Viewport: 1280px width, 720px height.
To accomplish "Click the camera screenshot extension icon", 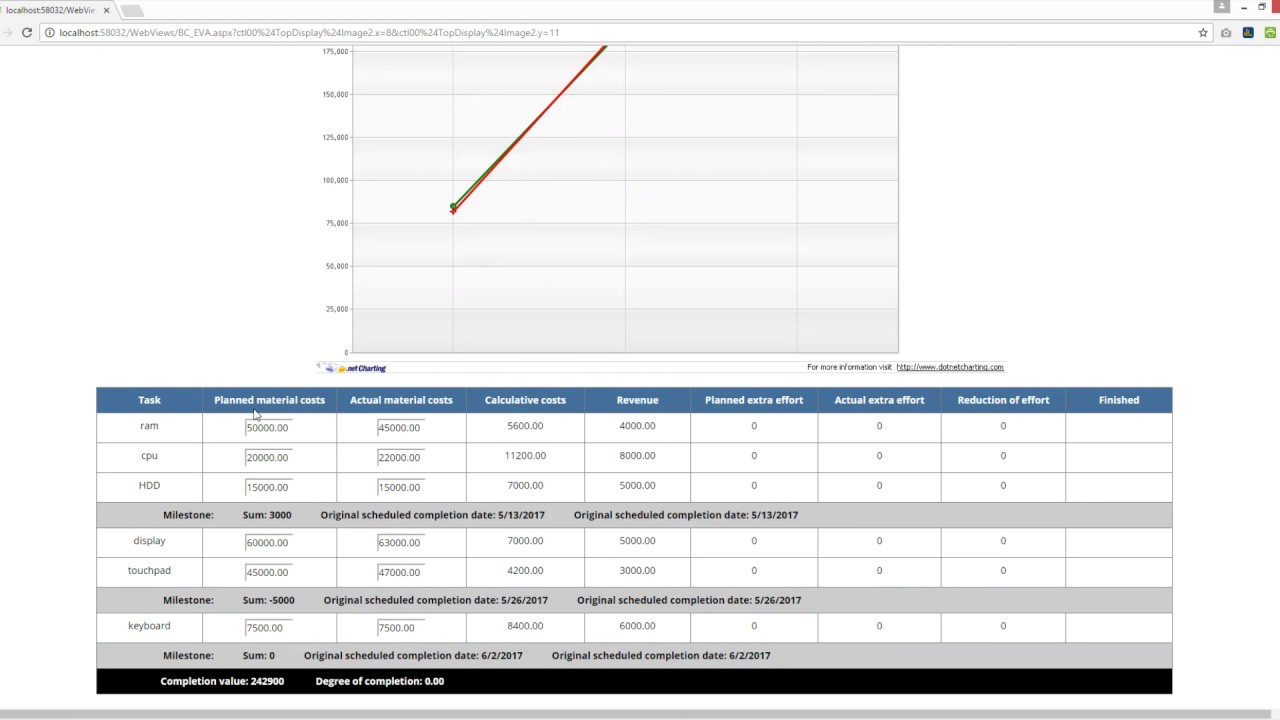I will 1226,32.
